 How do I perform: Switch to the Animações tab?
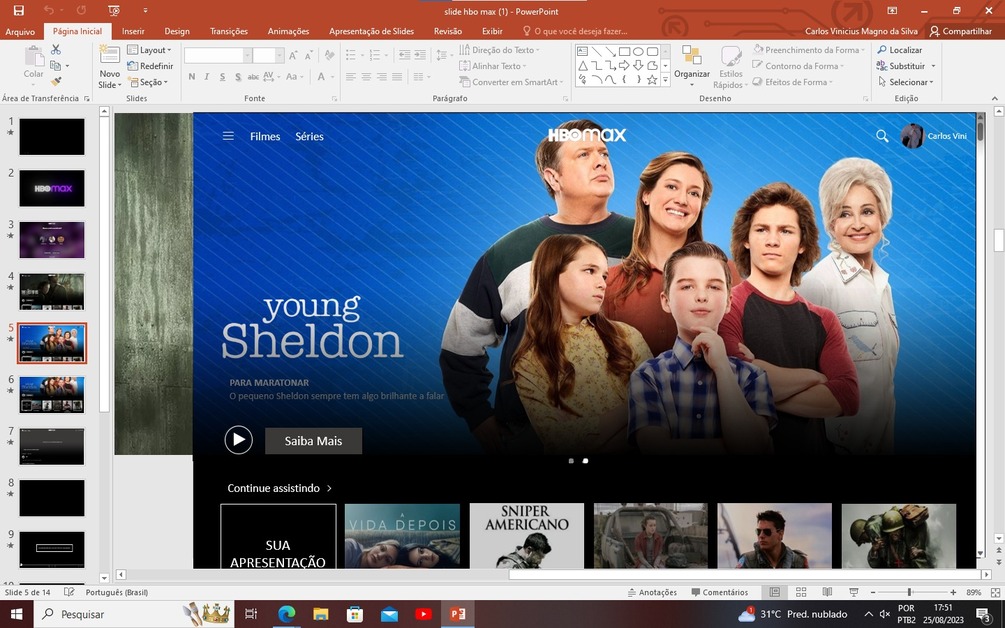pyautogui.click(x=288, y=31)
